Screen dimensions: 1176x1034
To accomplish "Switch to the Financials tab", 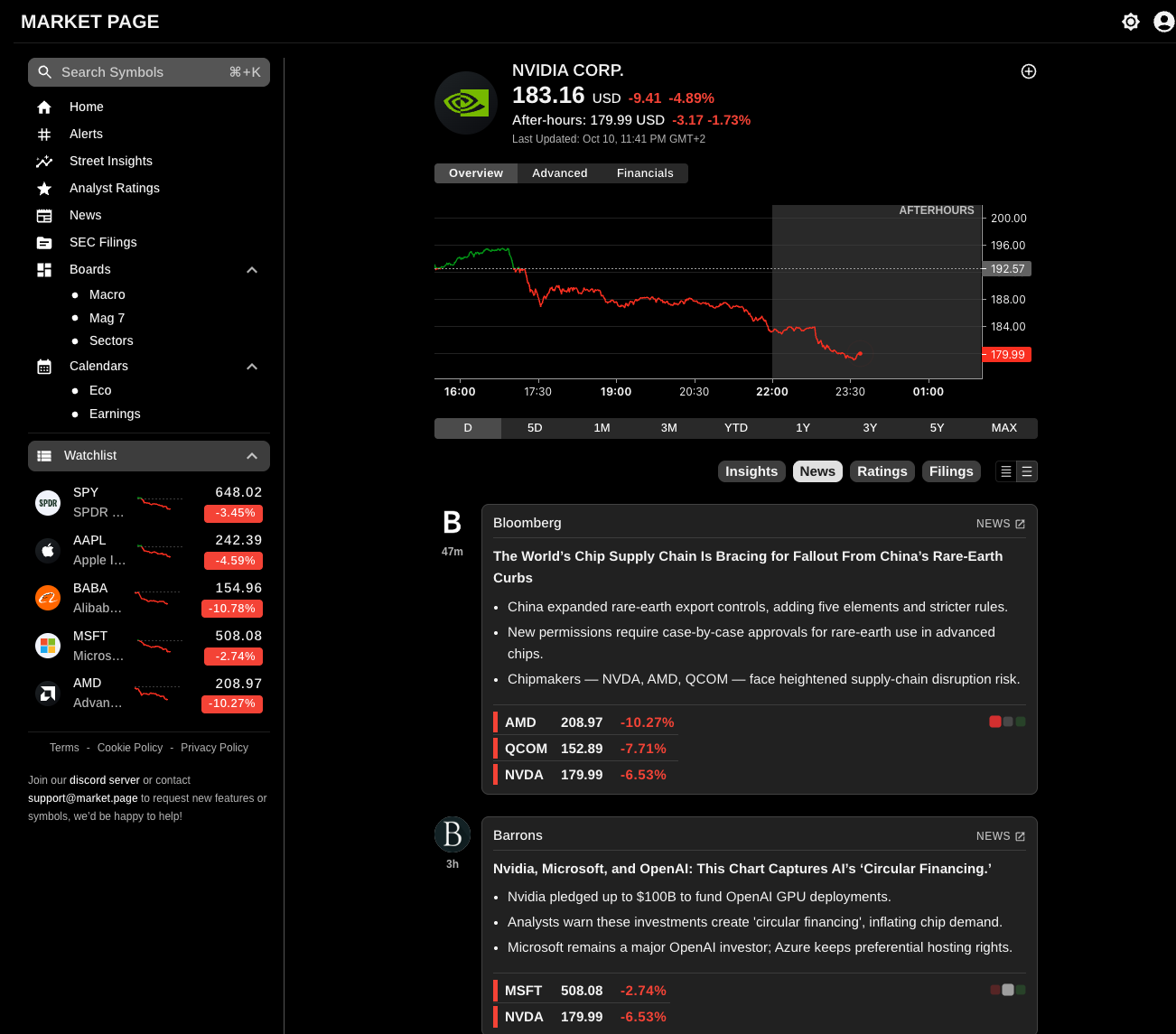I will [x=645, y=172].
